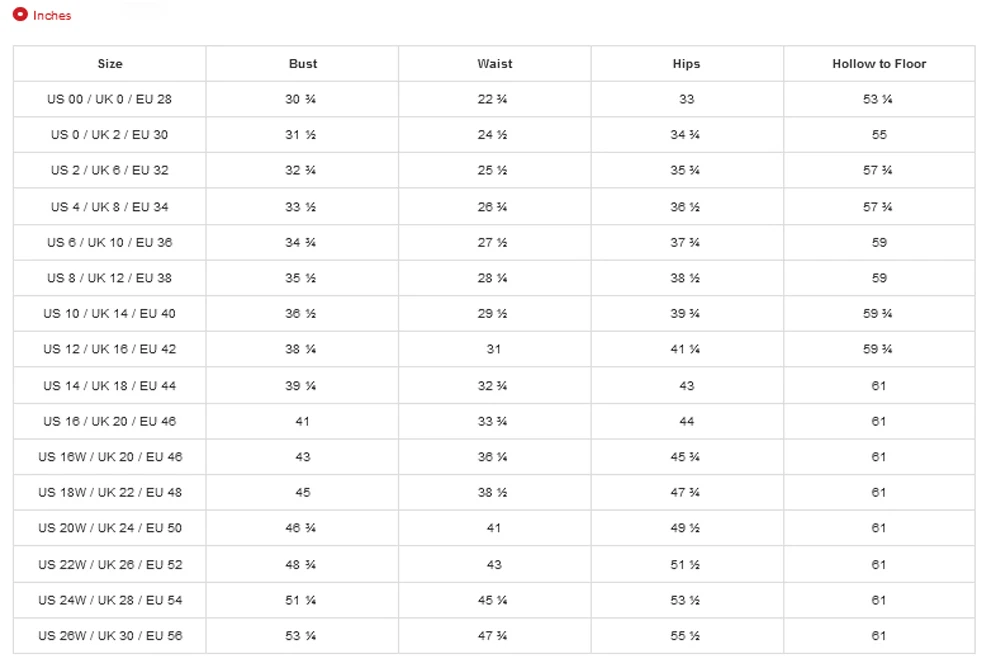1000x660 pixels.
Task: Click the Hips value for size US 6
Action: pos(685,243)
